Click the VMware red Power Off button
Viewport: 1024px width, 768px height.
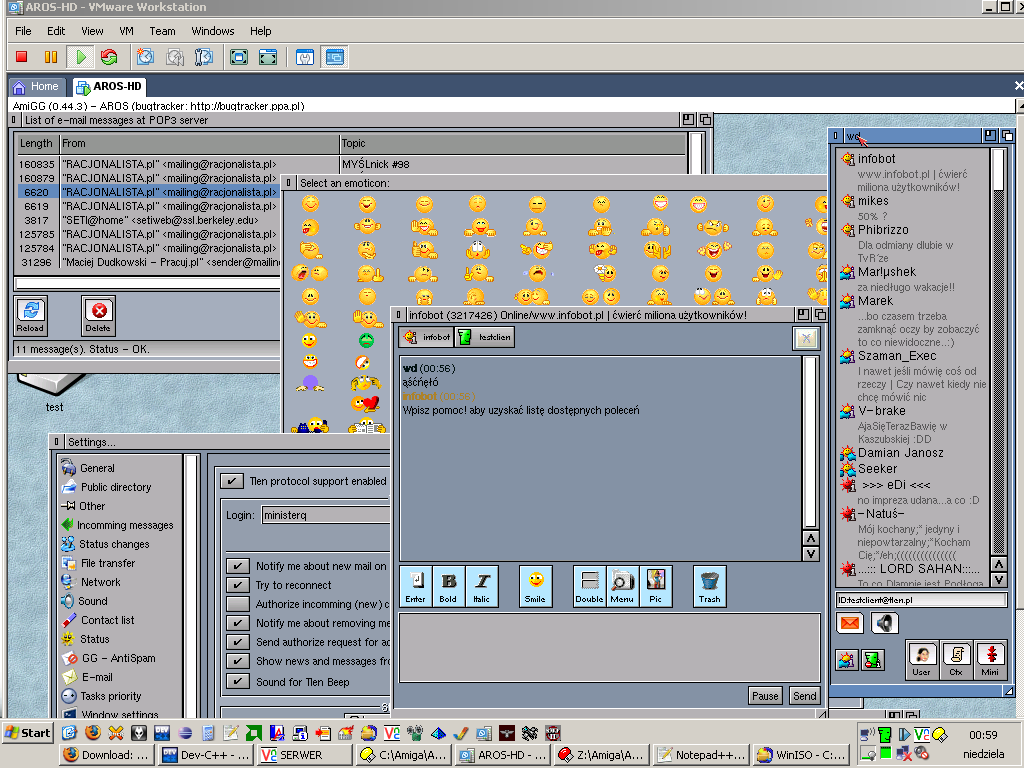point(22,57)
